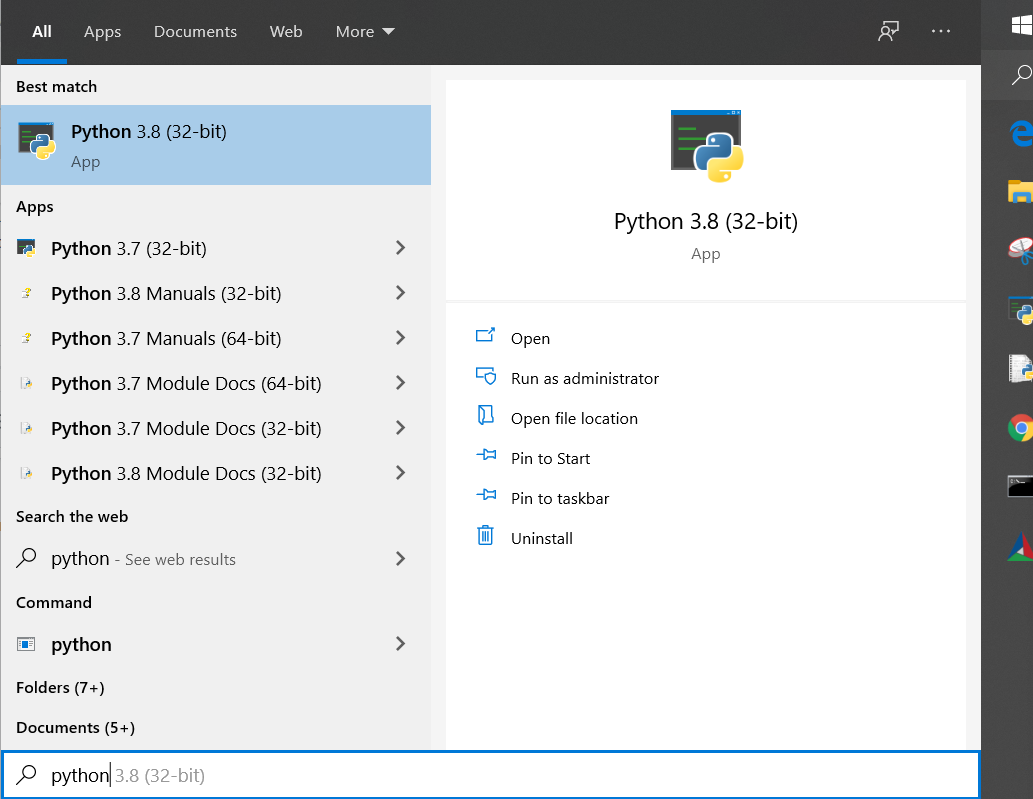Choose Pin to taskbar

(x=560, y=499)
